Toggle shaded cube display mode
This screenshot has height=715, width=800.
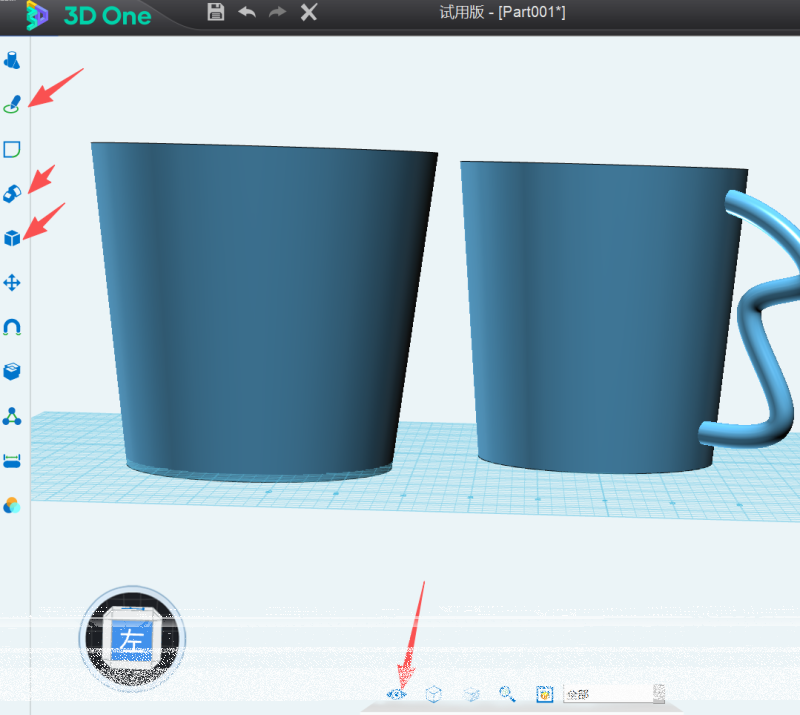coord(471,694)
